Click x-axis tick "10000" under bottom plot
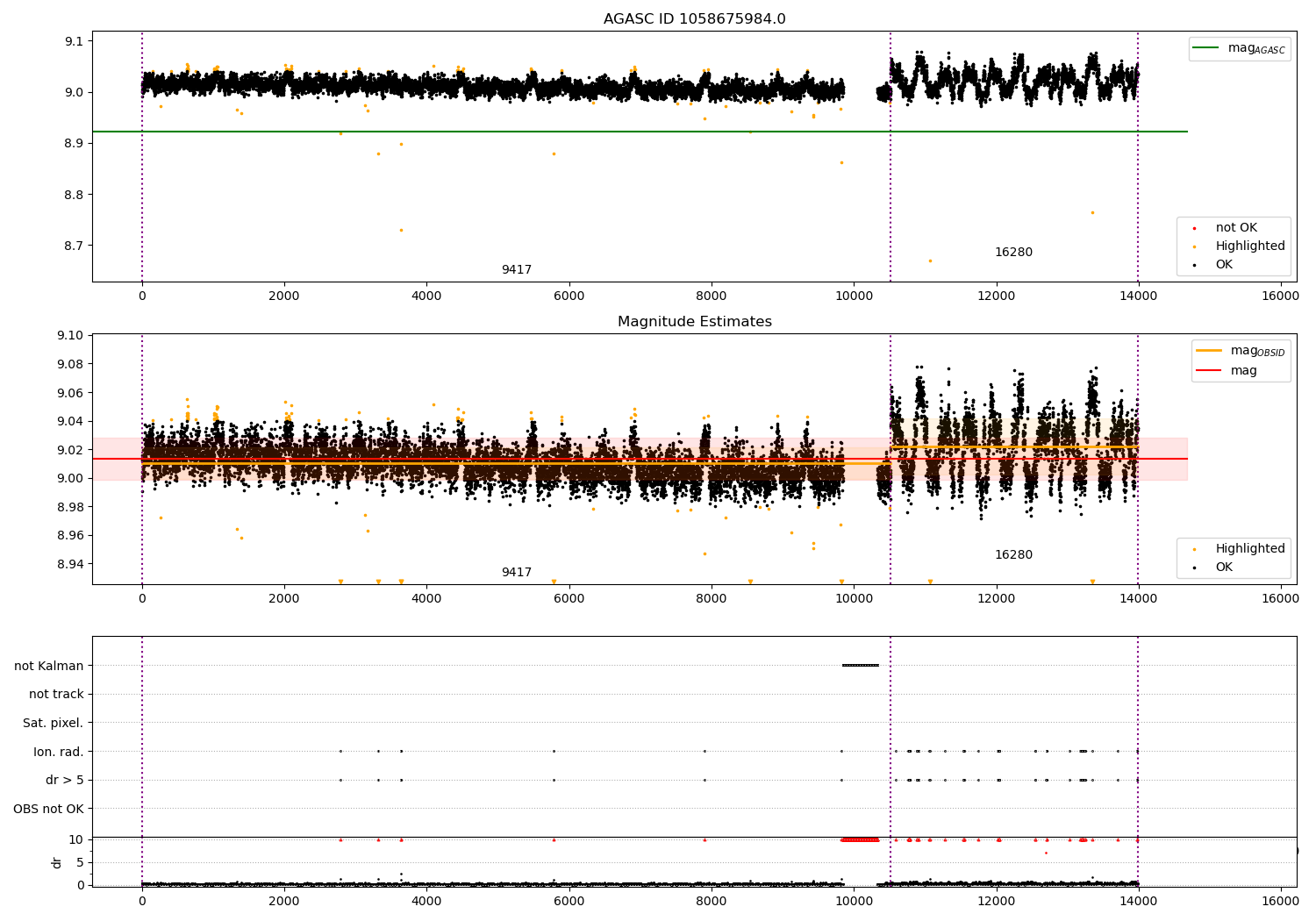This screenshot has height=921, width=1316. click(854, 902)
